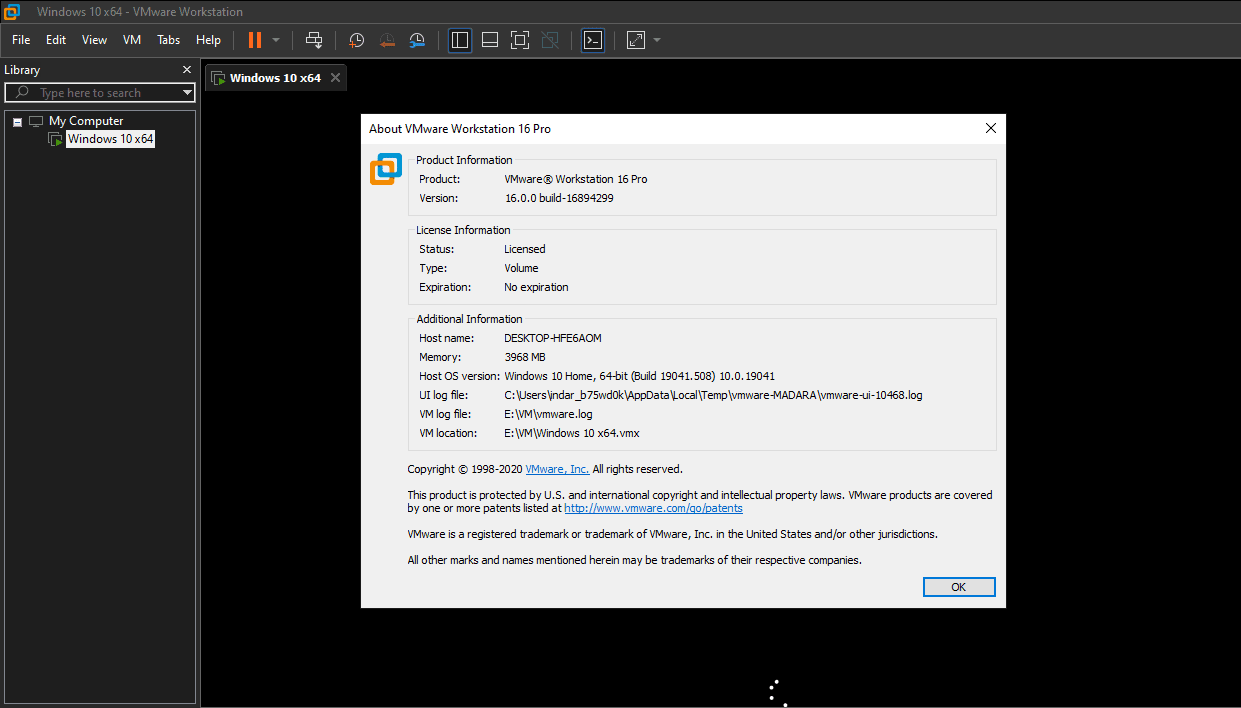Screen dimensions: 1241x708
Task: Click the computer icon beside My Computer
Action: (x=36, y=121)
